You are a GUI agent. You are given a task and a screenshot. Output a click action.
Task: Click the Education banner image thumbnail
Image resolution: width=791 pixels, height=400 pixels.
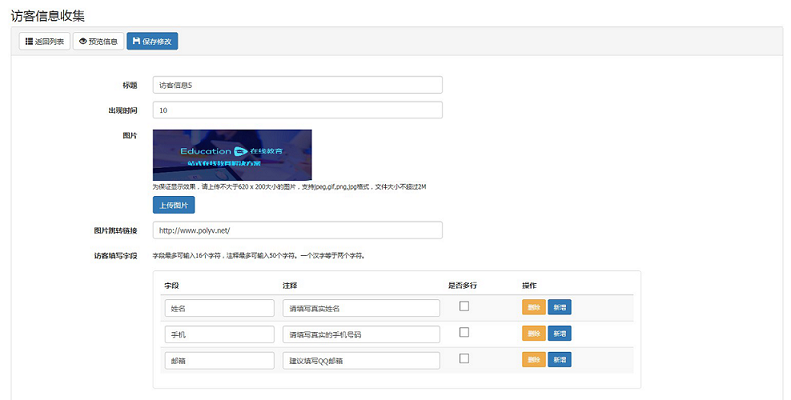(x=232, y=155)
